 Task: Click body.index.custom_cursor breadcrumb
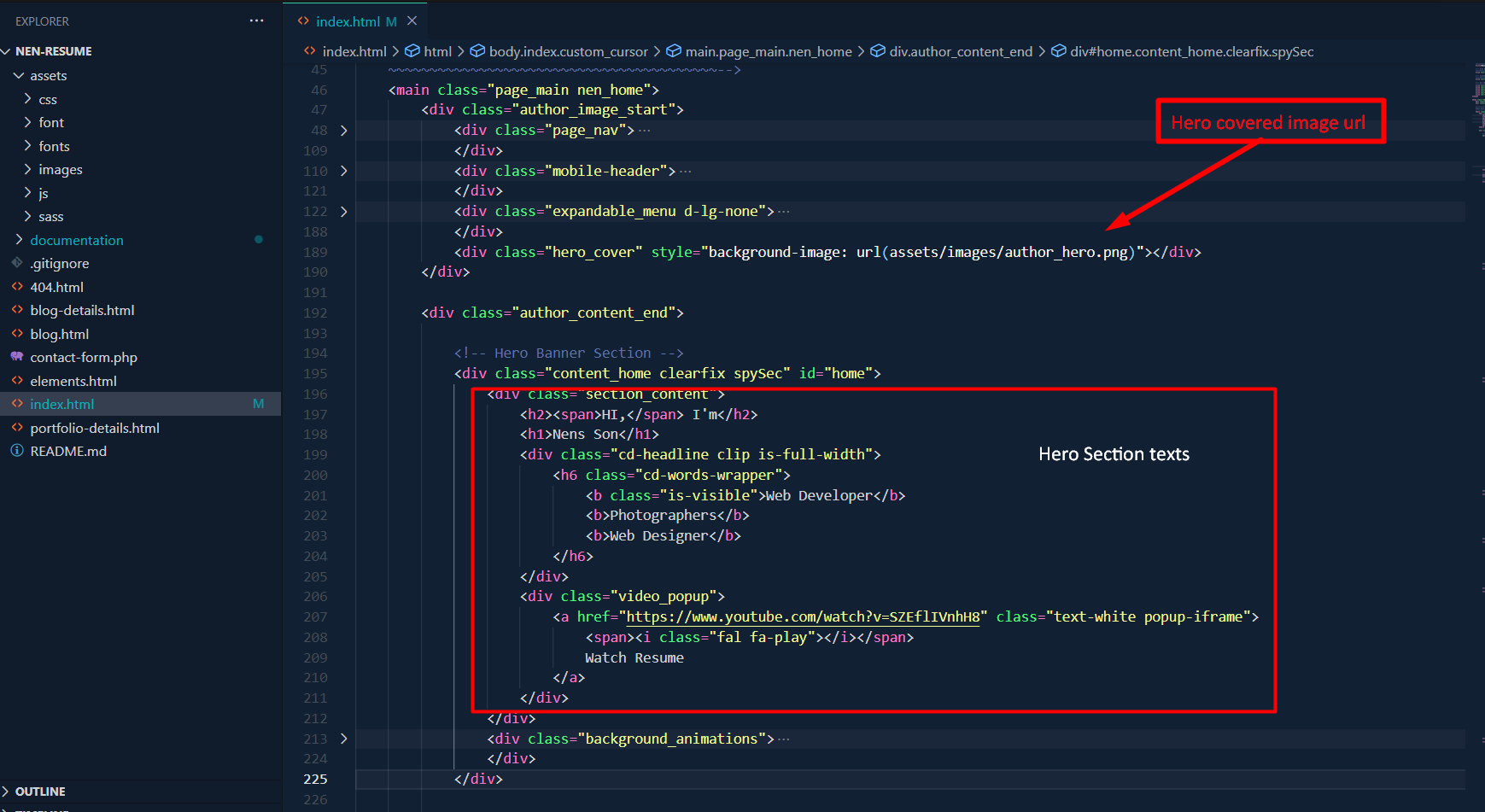pyautogui.click(x=568, y=51)
